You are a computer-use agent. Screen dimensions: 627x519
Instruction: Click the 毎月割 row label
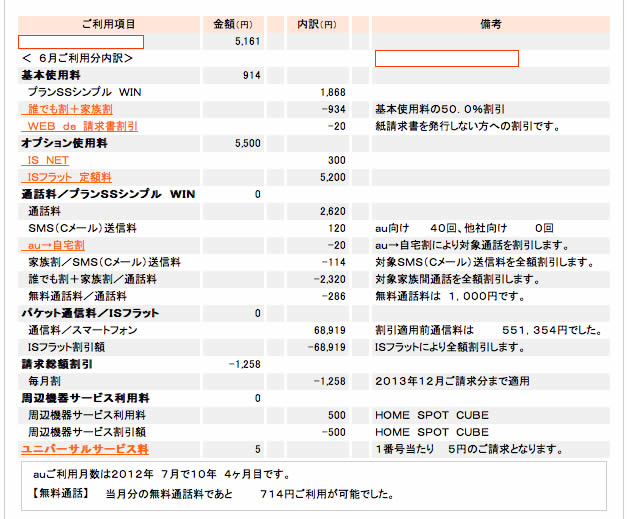44,381
